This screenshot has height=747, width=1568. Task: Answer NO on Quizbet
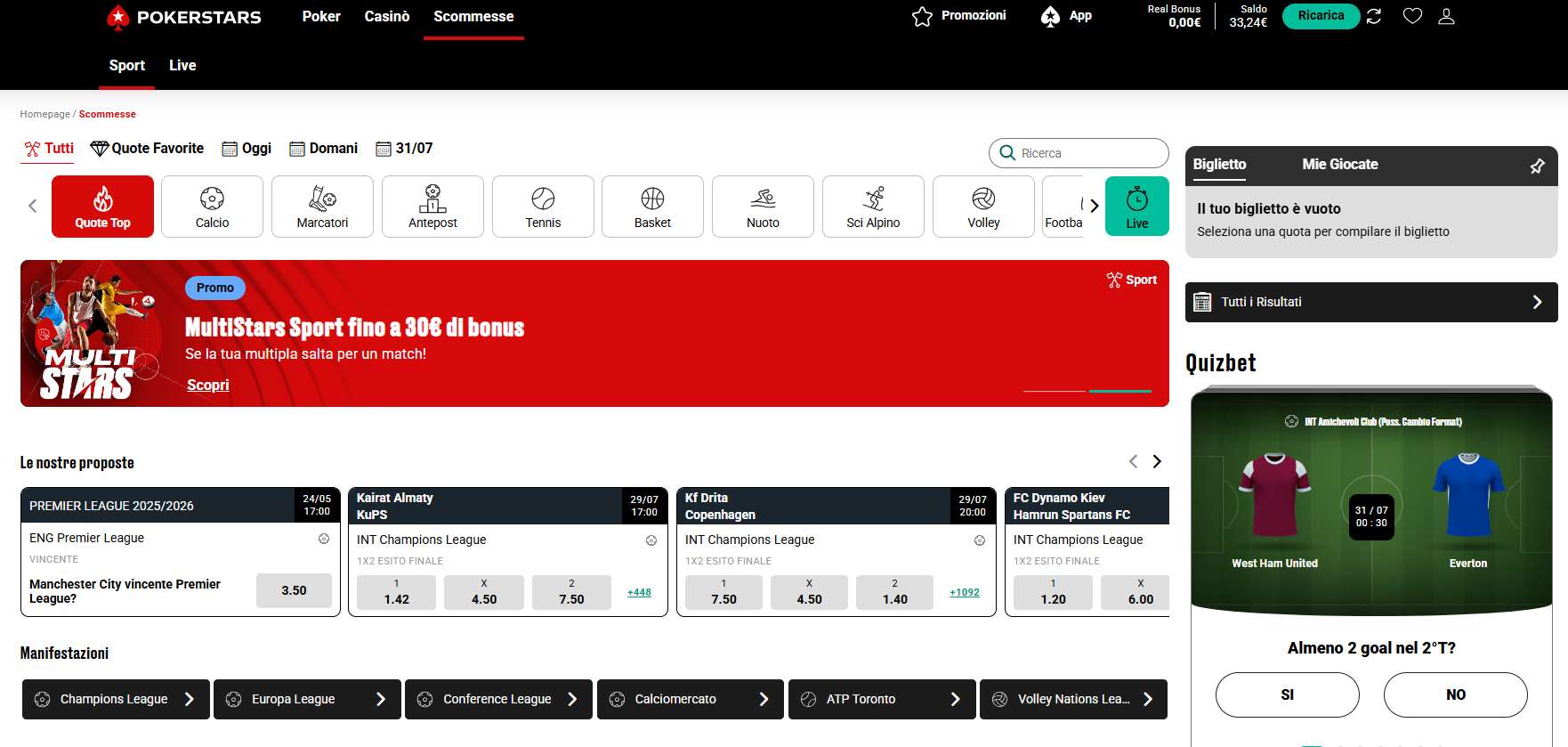point(1455,694)
